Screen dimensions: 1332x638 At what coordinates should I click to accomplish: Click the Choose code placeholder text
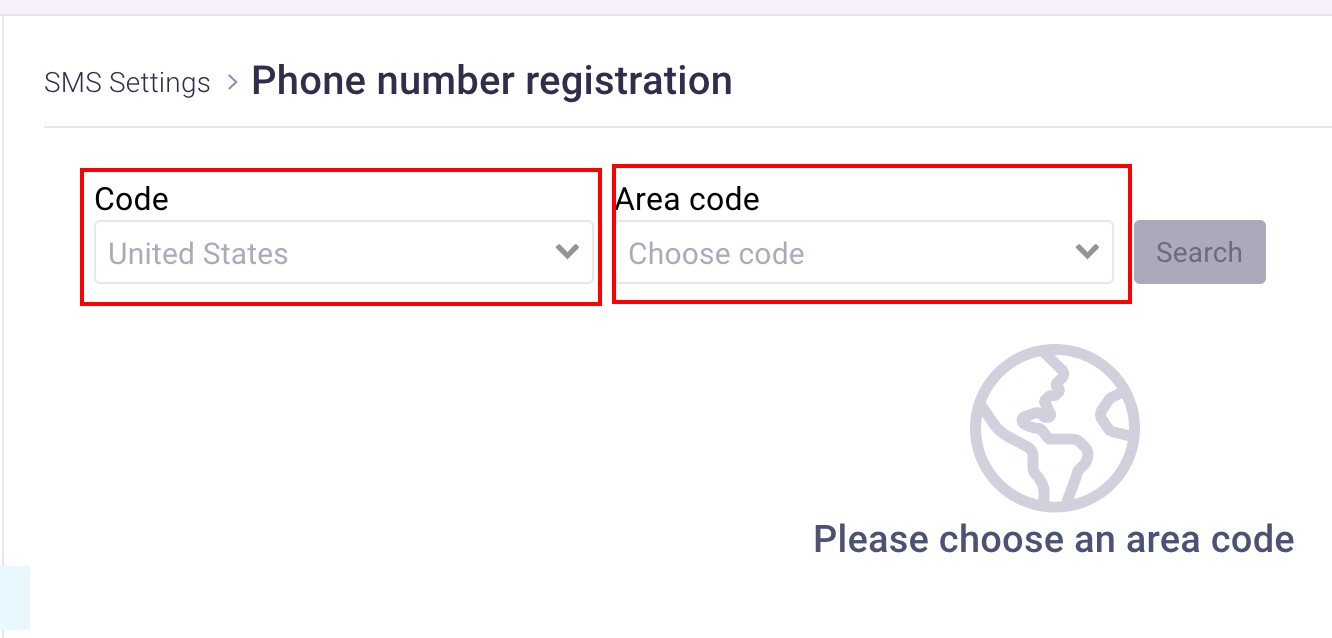(716, 254)
